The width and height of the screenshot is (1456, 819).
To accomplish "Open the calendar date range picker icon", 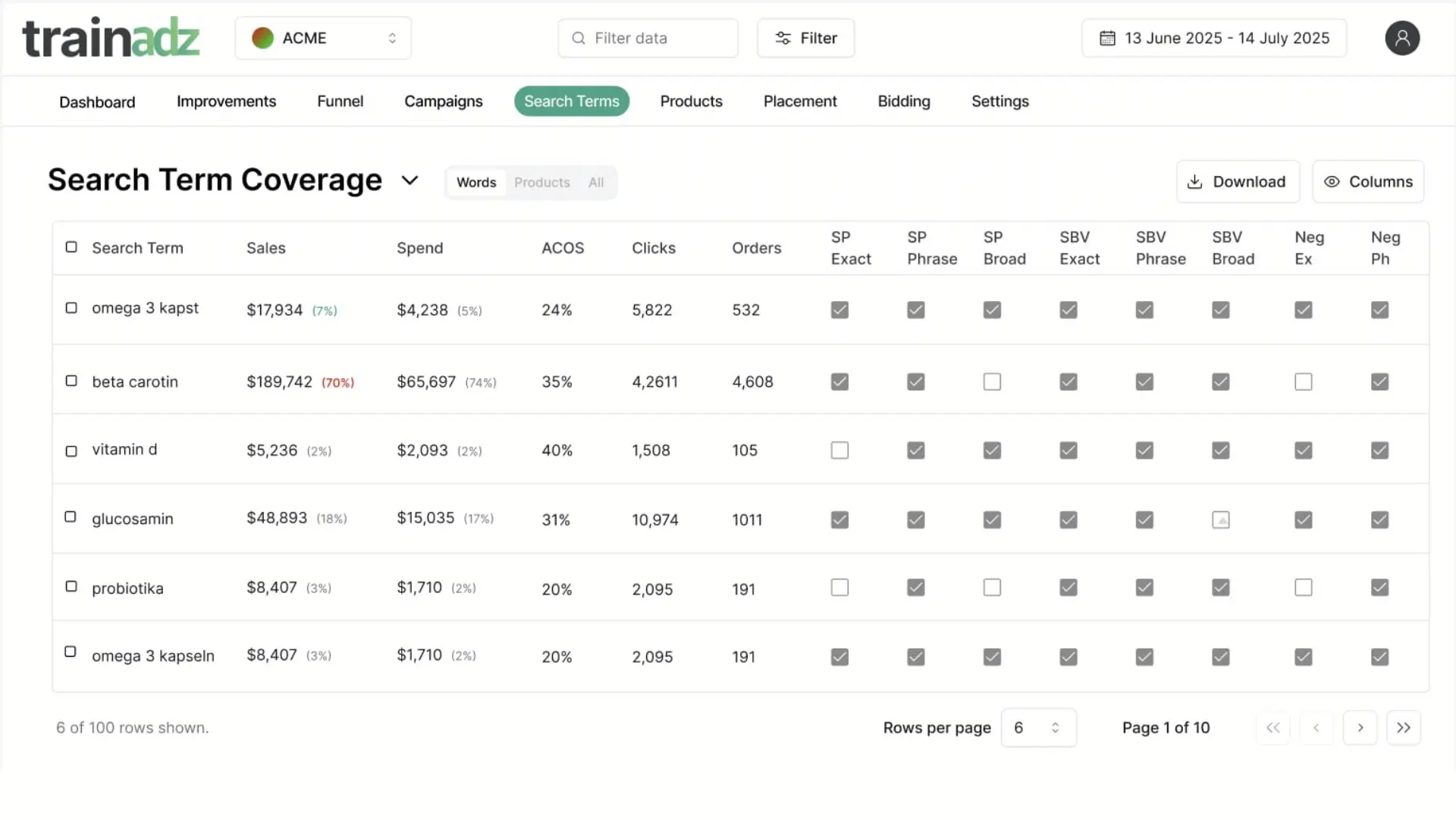I will click(x=1108, y=37).
